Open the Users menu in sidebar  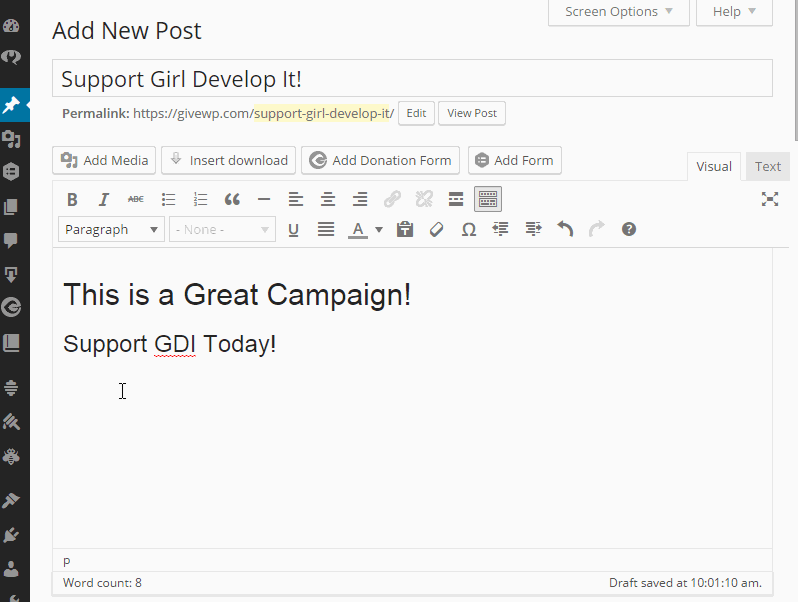pos(11,568)
